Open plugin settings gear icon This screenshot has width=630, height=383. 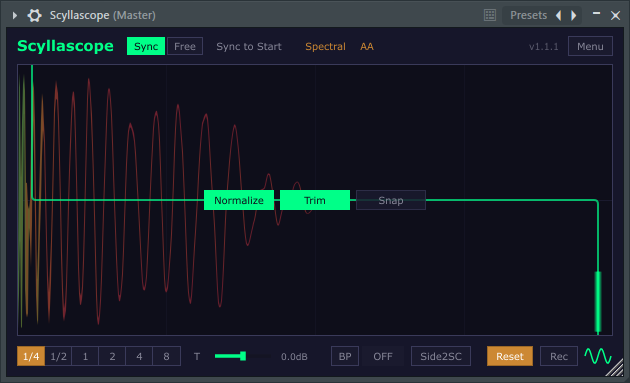click(34, 15)
